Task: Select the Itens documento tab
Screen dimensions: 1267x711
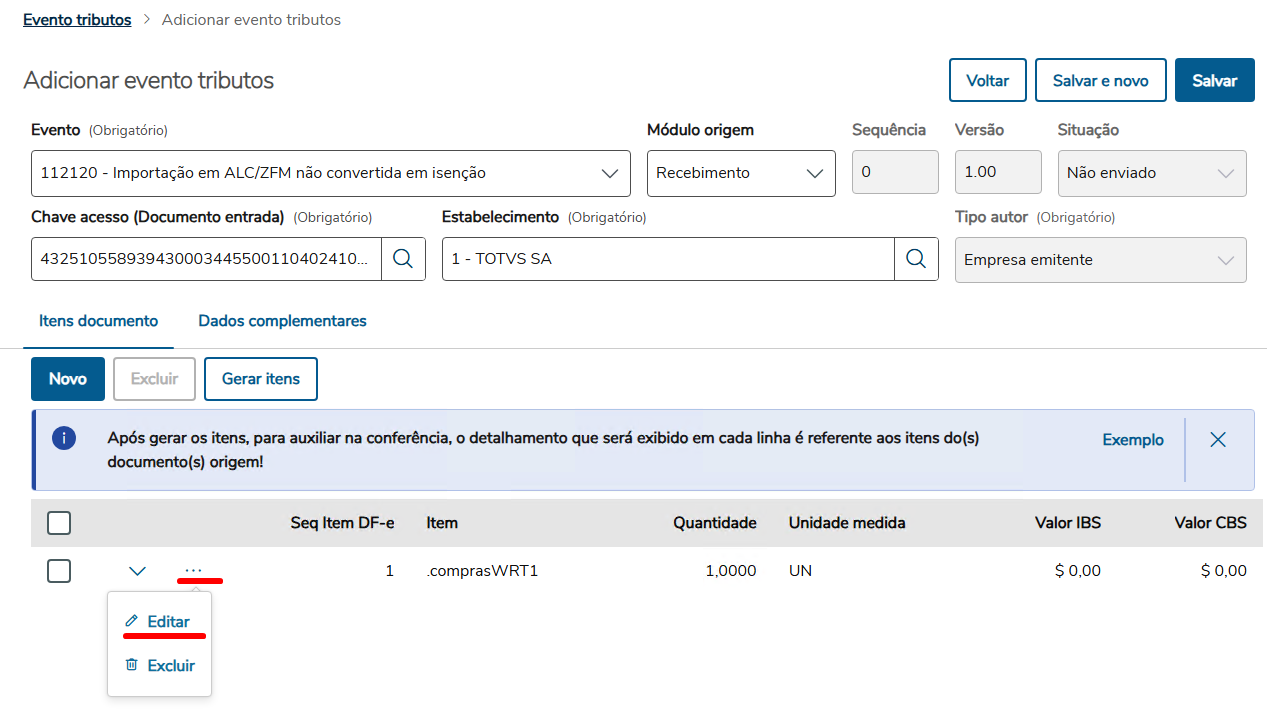Action: (98, 321)
